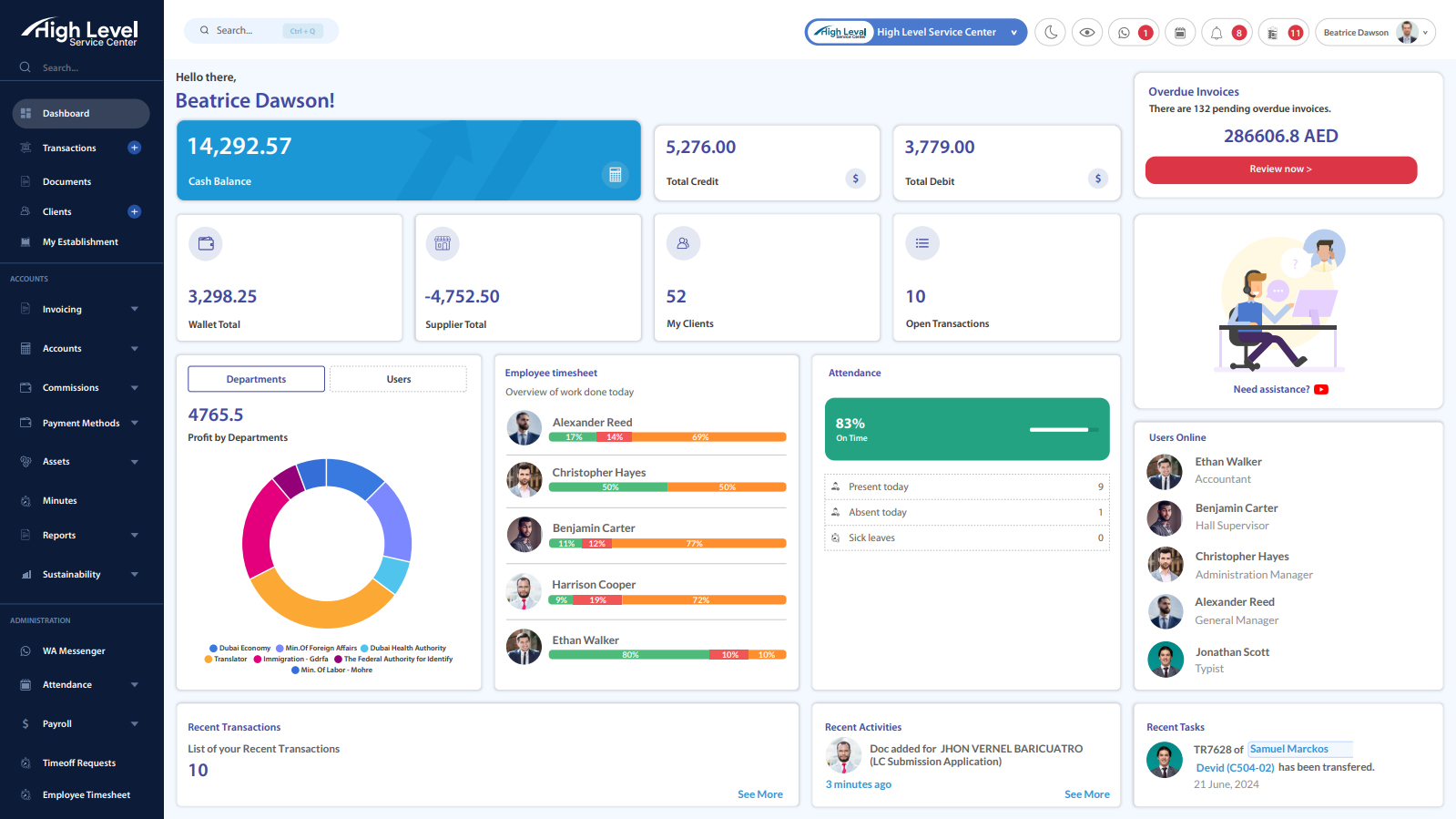Open Samuel Marckos link in Recent Tasks
The width and height of the screenshot is (1456, 819).
click(1289, 749)
